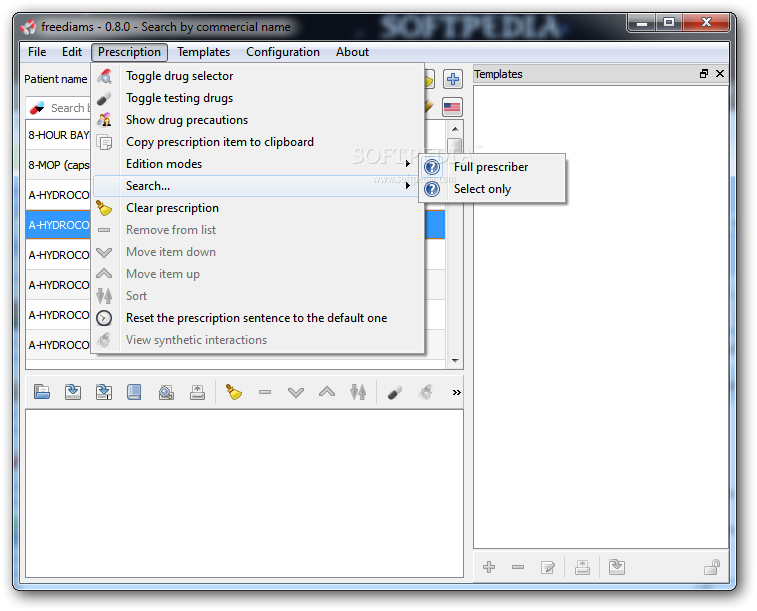
Task: Click the highlighted A-HYDROCO drug row
Action: point(58,225)
